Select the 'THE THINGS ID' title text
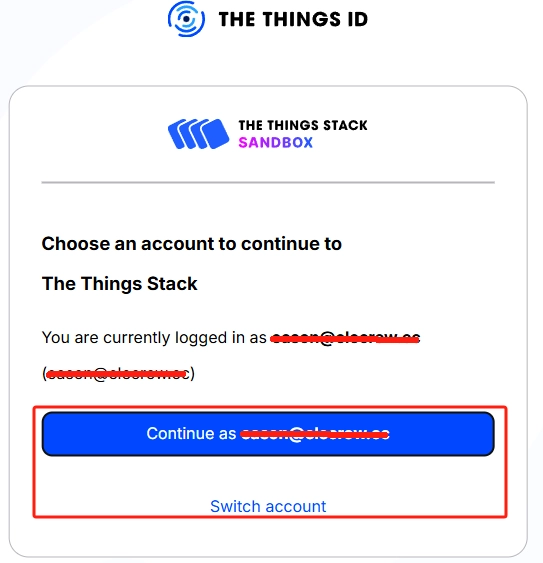The height and width of the screenshot is (563, 543). pos(293,19)
